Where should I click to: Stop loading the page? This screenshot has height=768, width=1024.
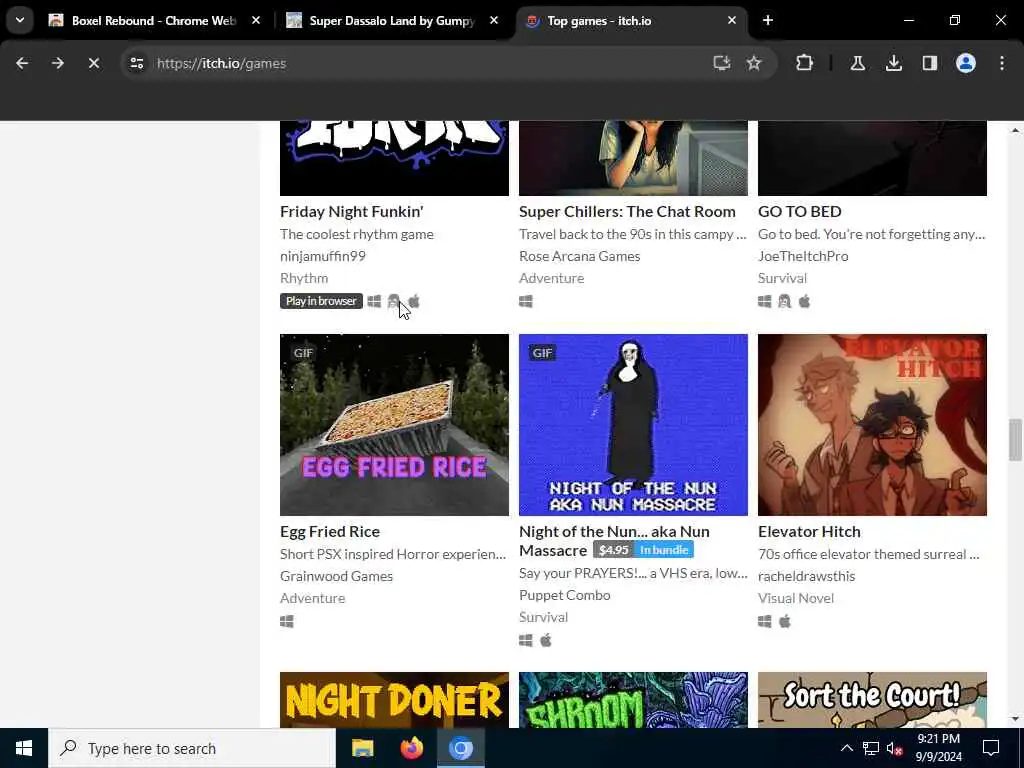pos(93,63)
